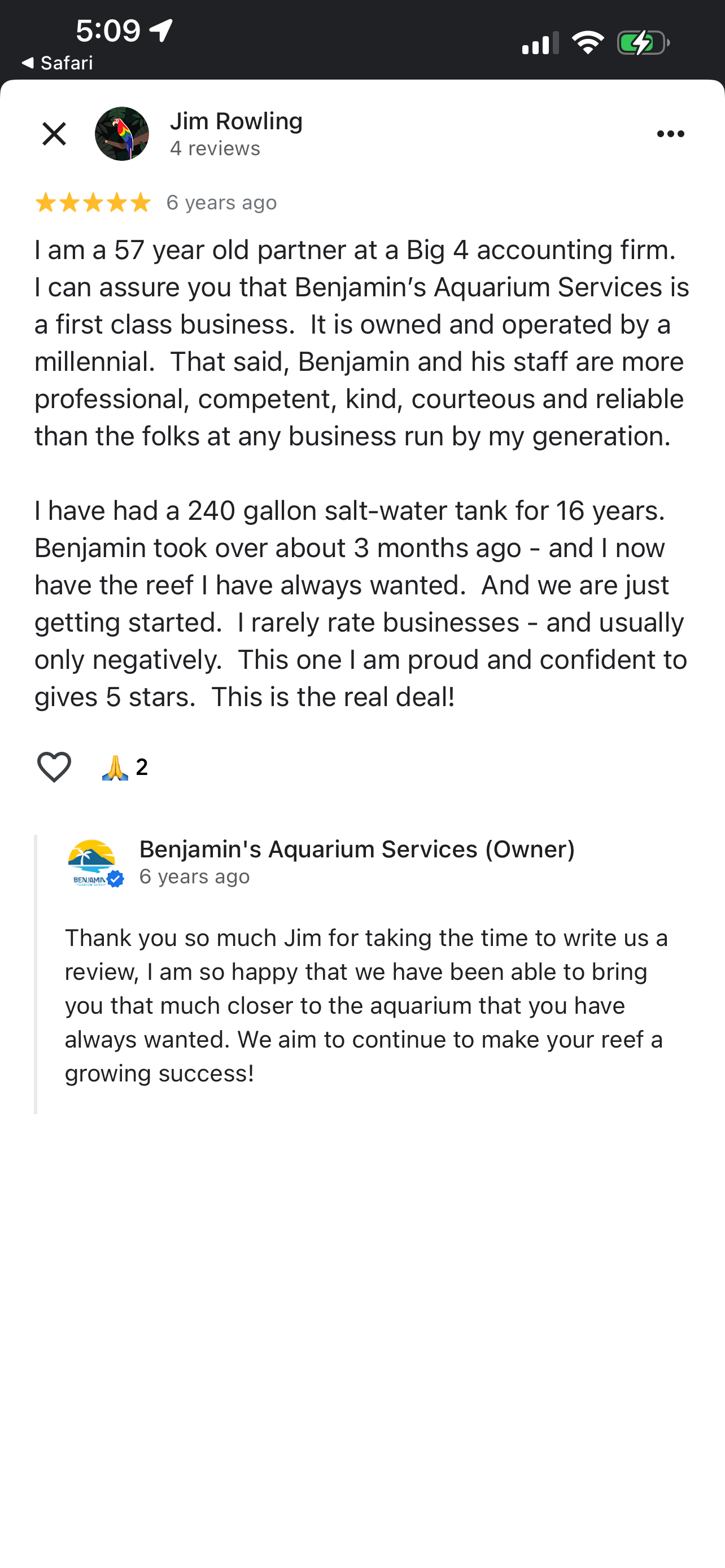The height and width of the screenshot is (1568, 725).
Task: Go back to Safari via status bar
Action: [56, 63]
